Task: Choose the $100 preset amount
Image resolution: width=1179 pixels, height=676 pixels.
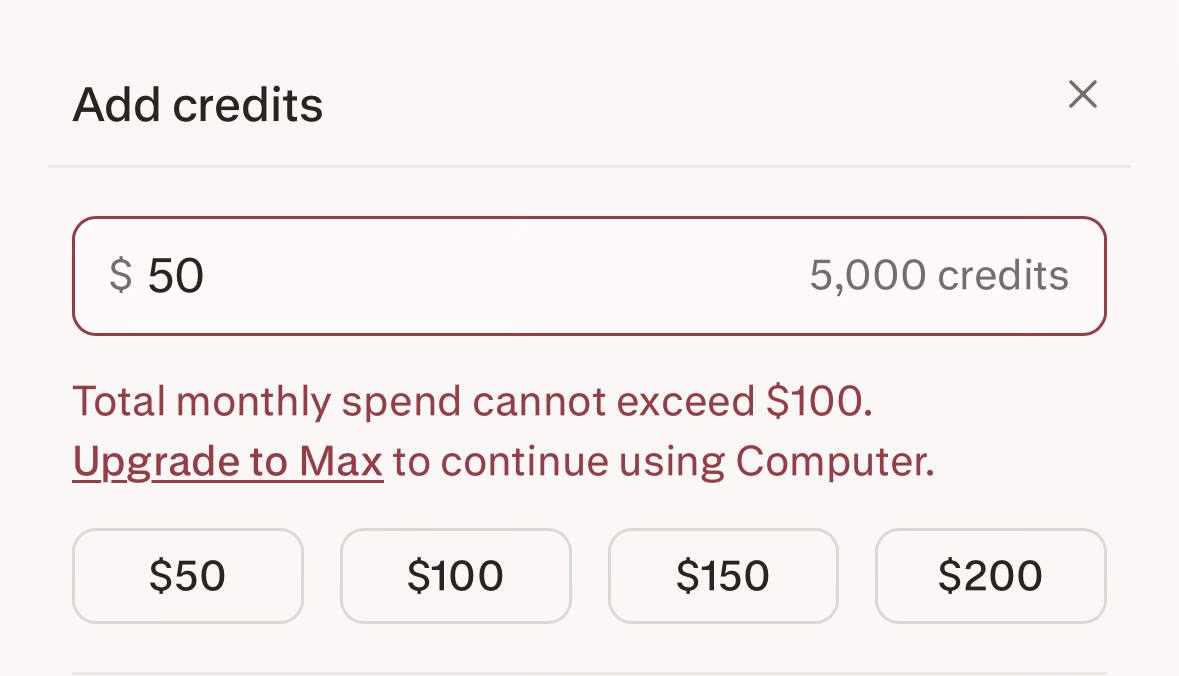Action: (x=456, y=576)
